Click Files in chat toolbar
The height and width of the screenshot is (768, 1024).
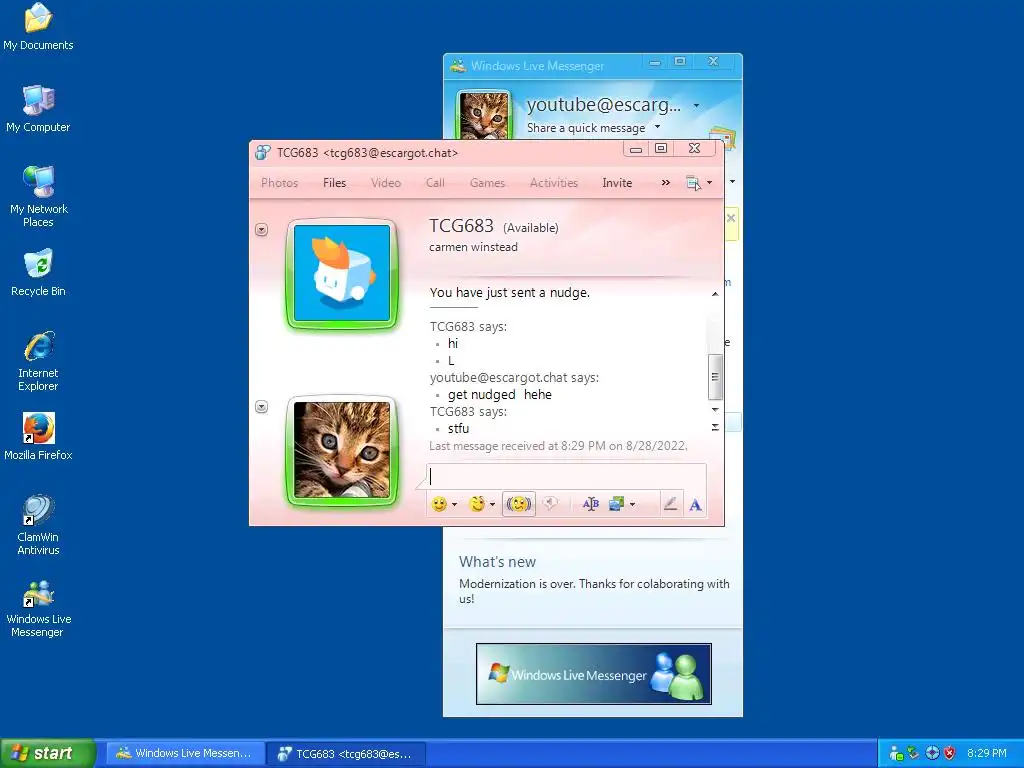coord(334,183)
